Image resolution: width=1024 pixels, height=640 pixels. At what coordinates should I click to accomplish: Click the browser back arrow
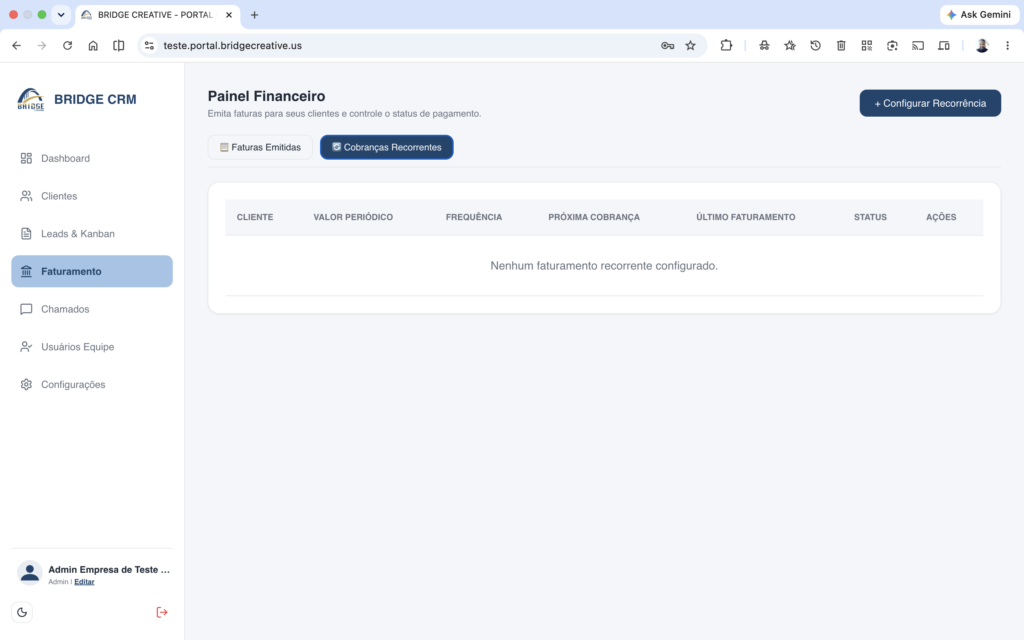pyautogui.click(x=16, y=46)
